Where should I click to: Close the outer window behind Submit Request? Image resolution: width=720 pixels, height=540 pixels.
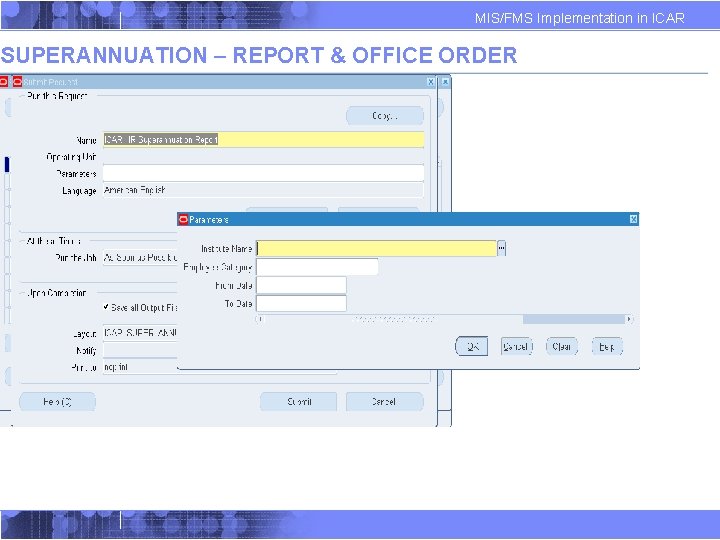tap(445, 82)
